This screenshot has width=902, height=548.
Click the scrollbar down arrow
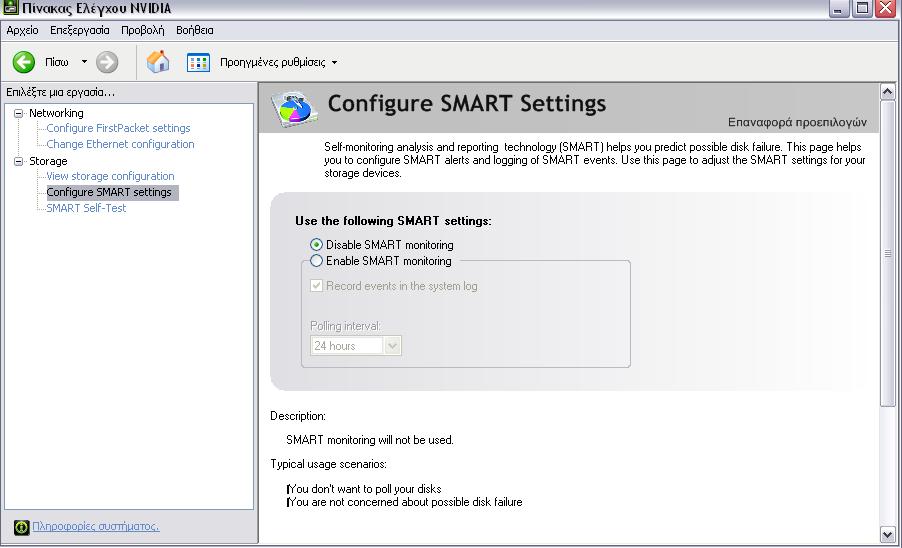(888, 535)
